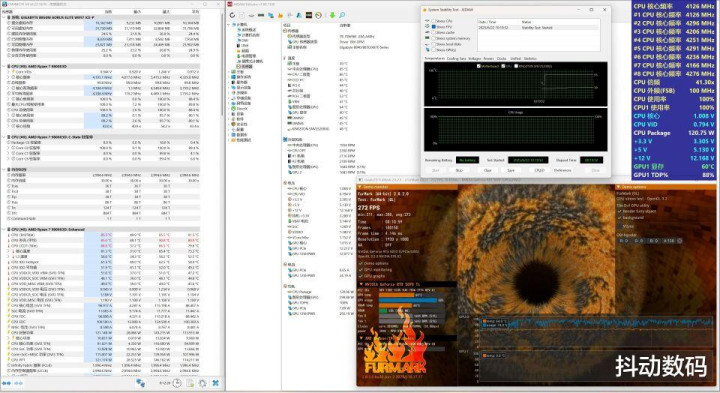Expand the Core VIDs row in HWiNFO
This screenshot has height=393, width=720.
[9, 72]
